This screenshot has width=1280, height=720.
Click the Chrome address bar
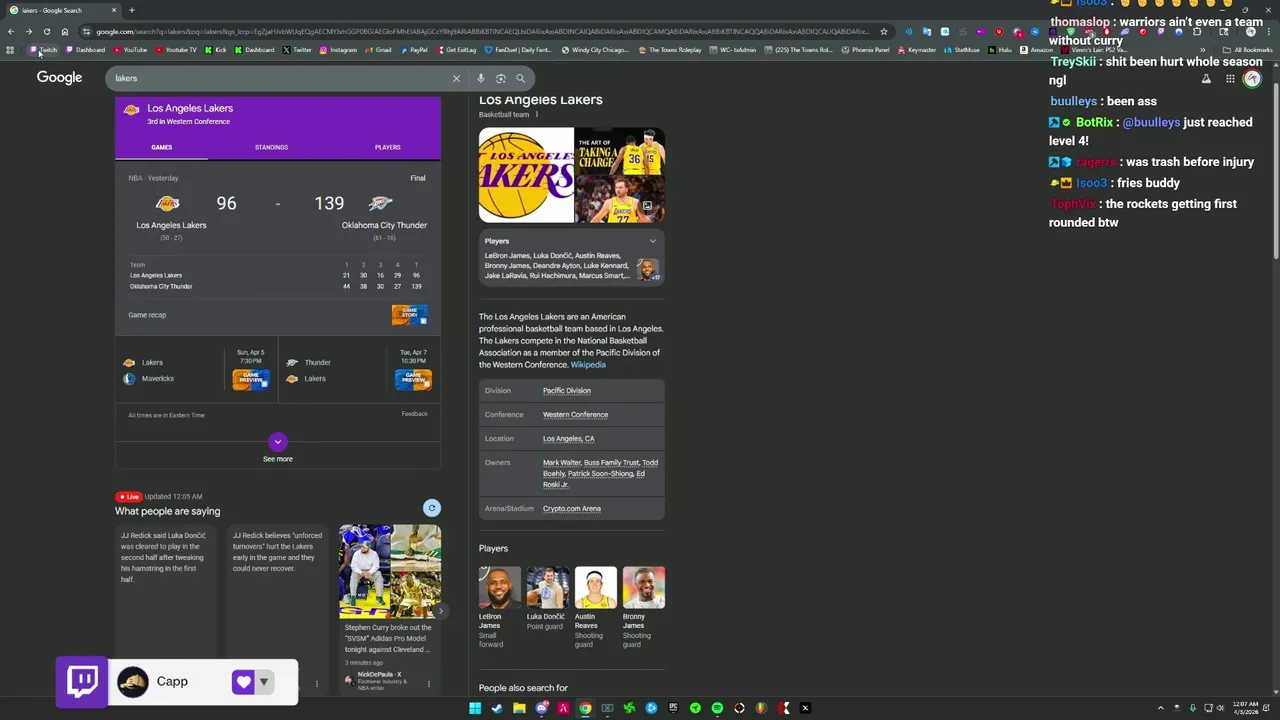click(482, 32)
